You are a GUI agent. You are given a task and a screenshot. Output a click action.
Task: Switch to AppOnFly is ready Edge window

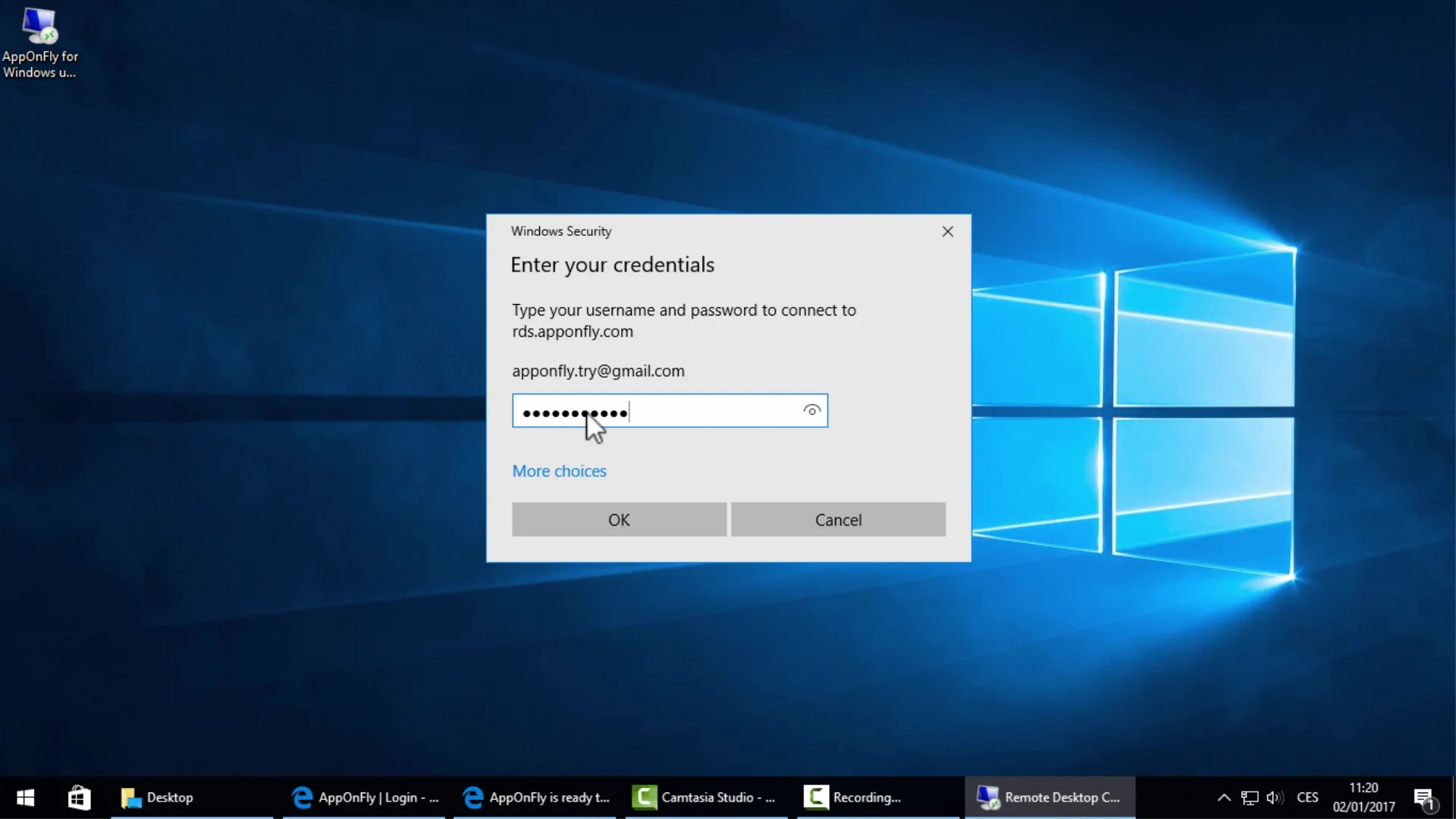click(535, 798)
